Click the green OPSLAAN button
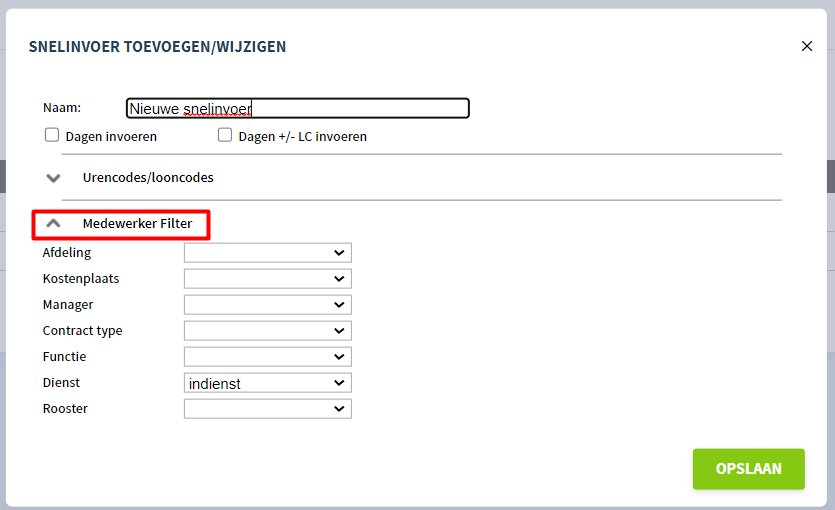Viewport: 835px width, 510px height. click(749, 469)
